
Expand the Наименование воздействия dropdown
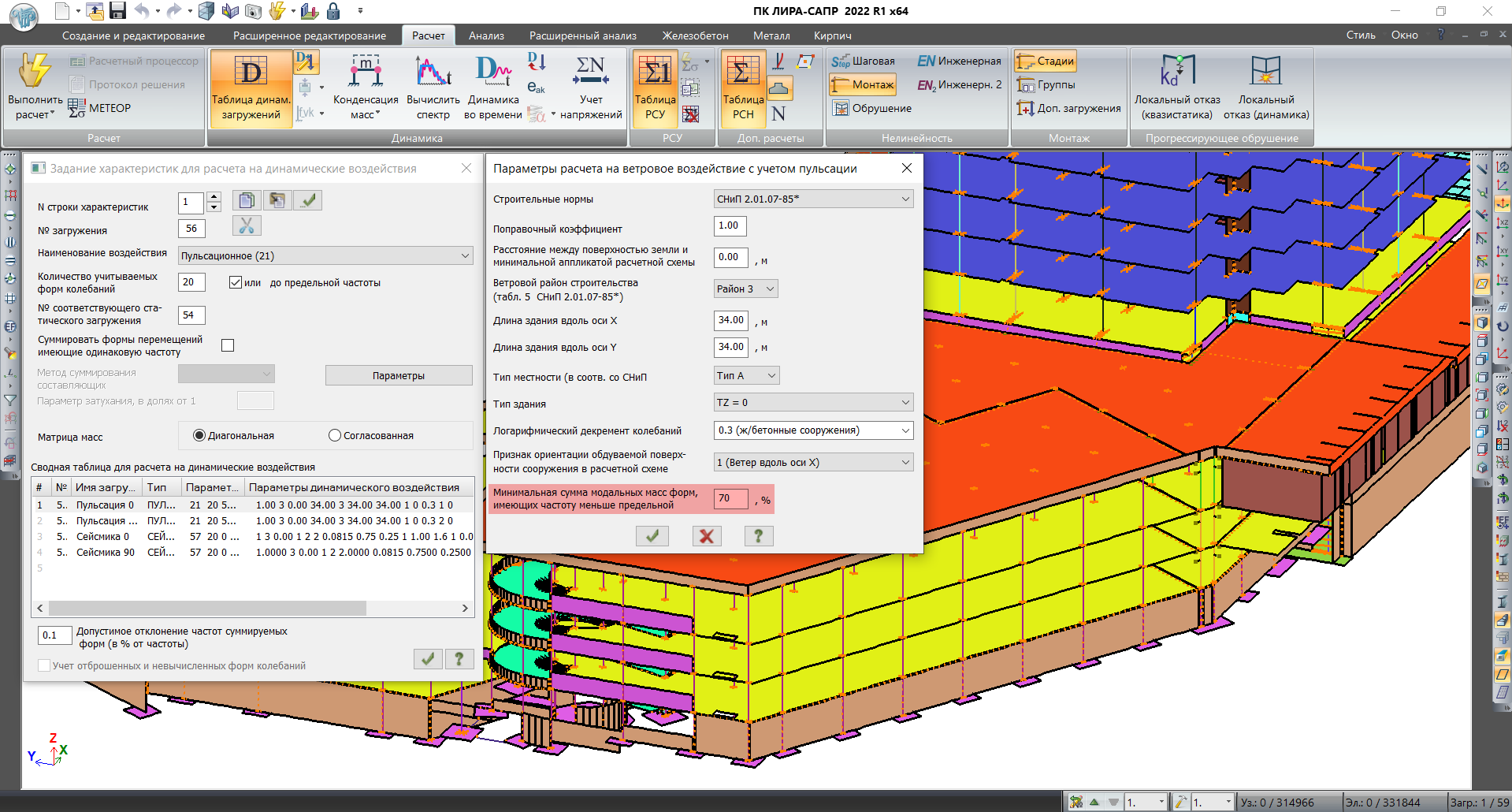point(465,256)
